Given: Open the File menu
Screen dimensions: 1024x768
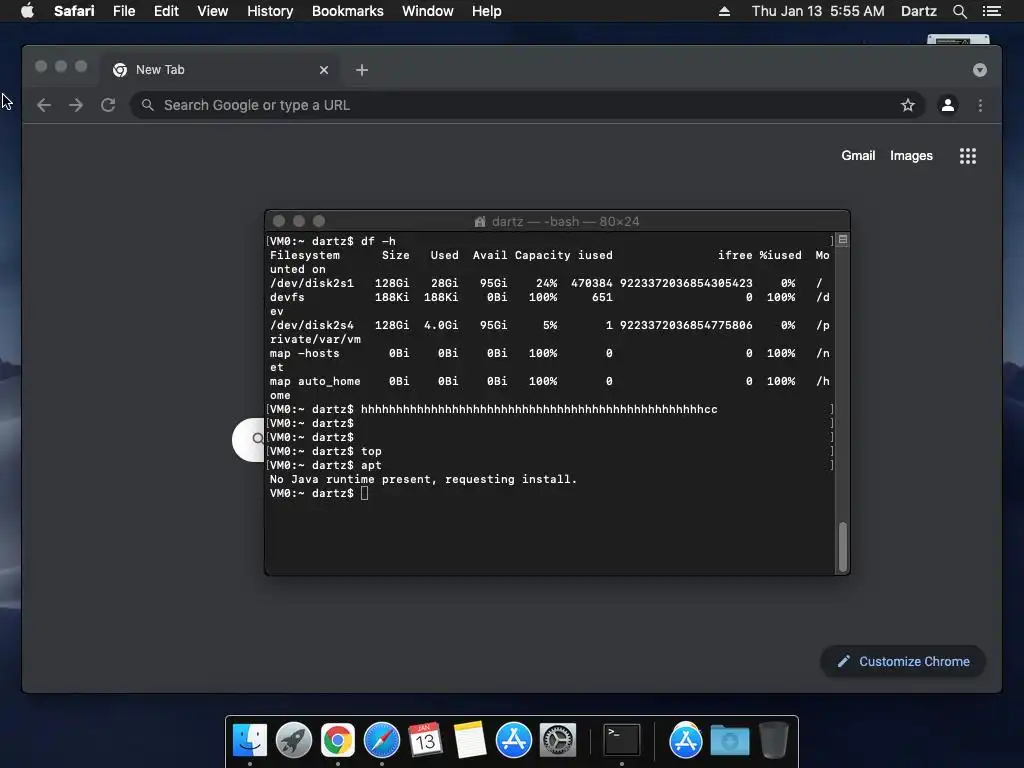Looking at the screenshot, I should click(123, 11).
